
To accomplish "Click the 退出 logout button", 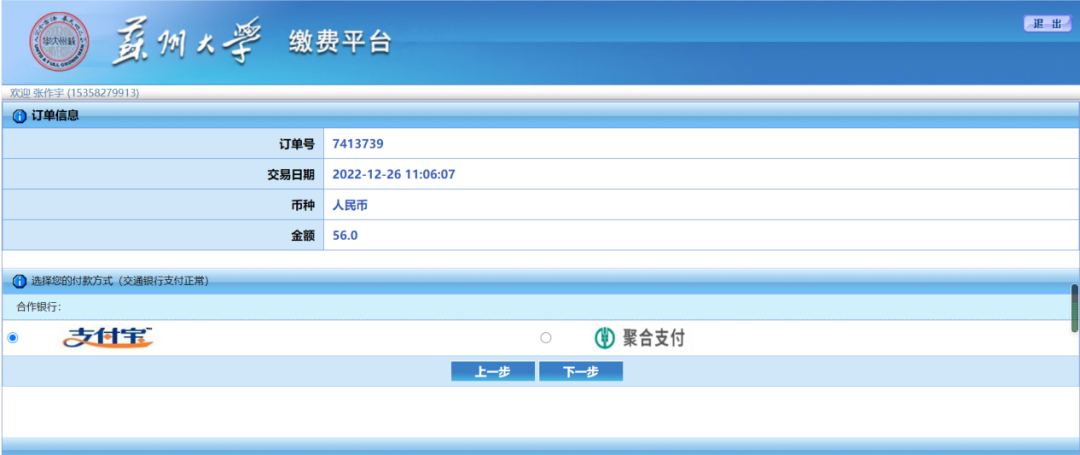I will pos(1047,23).
